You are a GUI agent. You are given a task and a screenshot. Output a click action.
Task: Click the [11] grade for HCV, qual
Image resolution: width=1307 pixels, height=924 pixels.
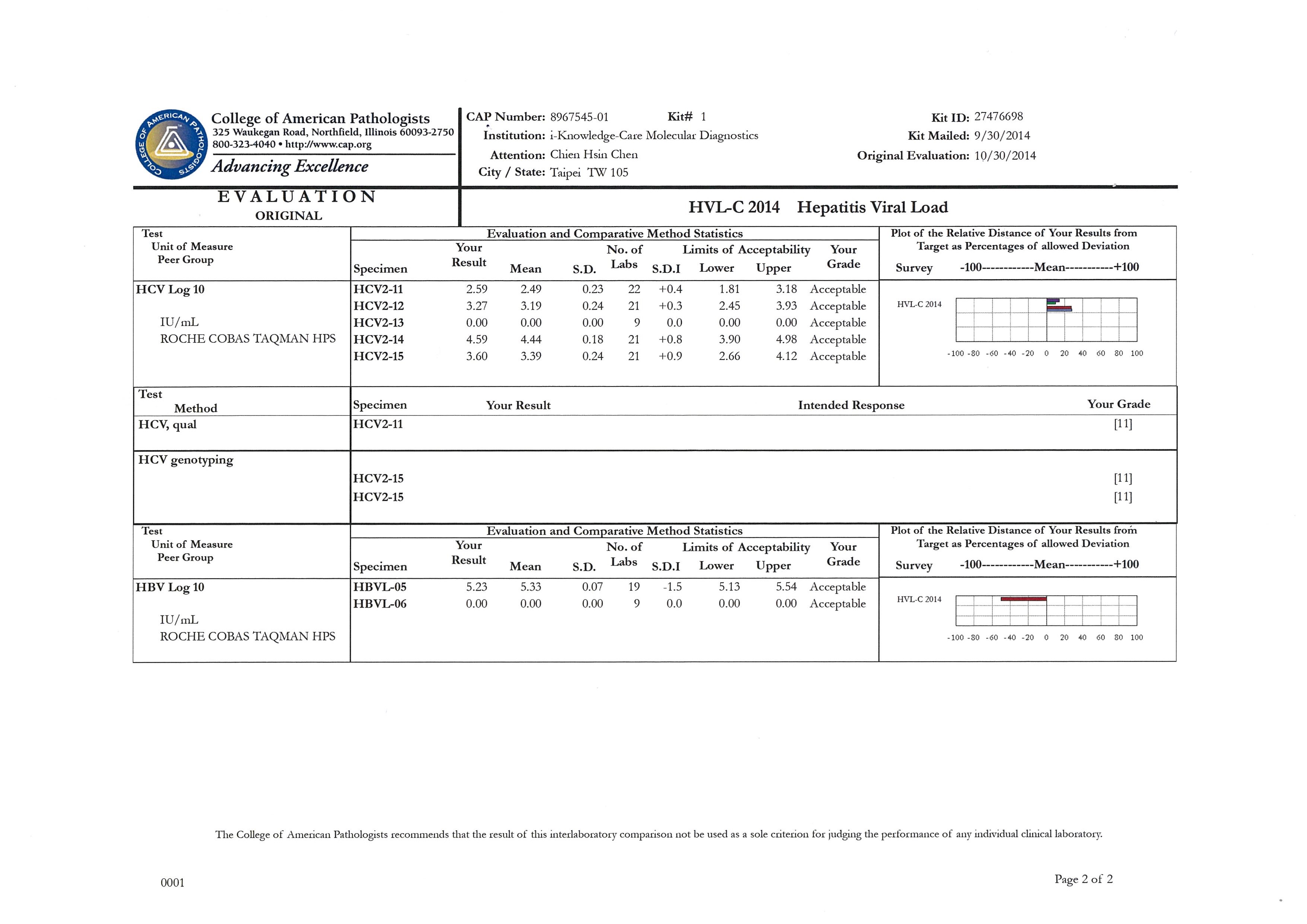1123,424
